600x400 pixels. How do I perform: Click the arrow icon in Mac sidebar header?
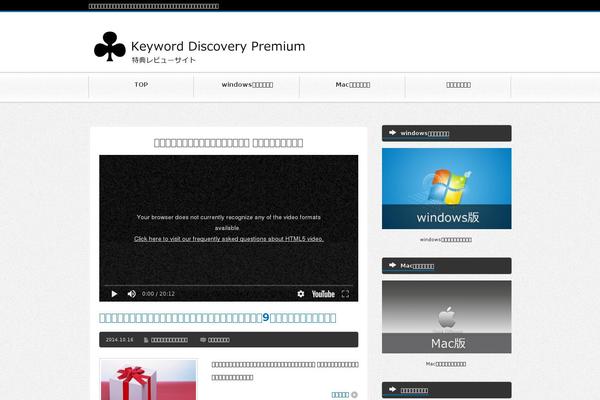coord(392,265)
